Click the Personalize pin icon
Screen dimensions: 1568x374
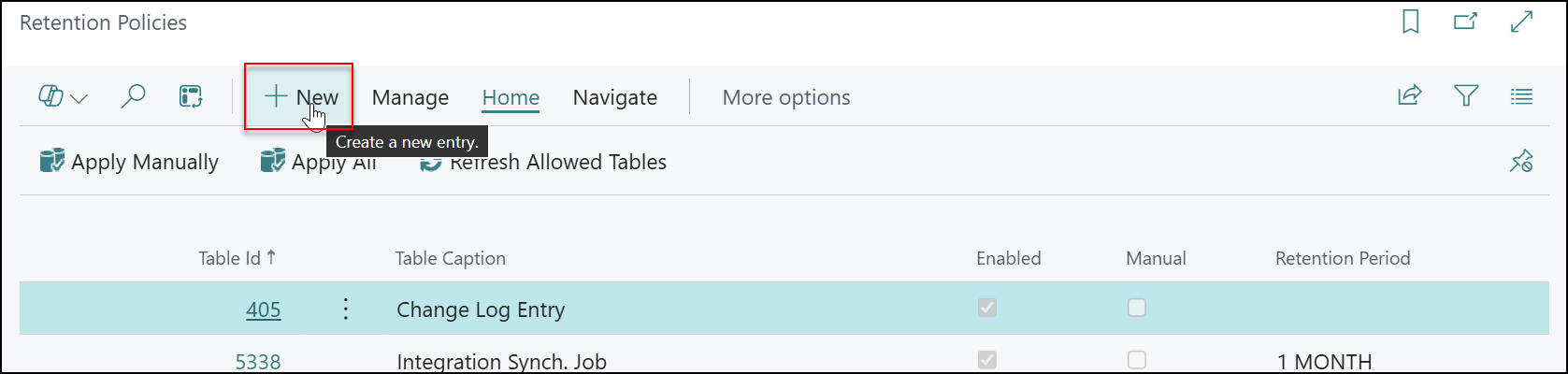(1521, 162)
